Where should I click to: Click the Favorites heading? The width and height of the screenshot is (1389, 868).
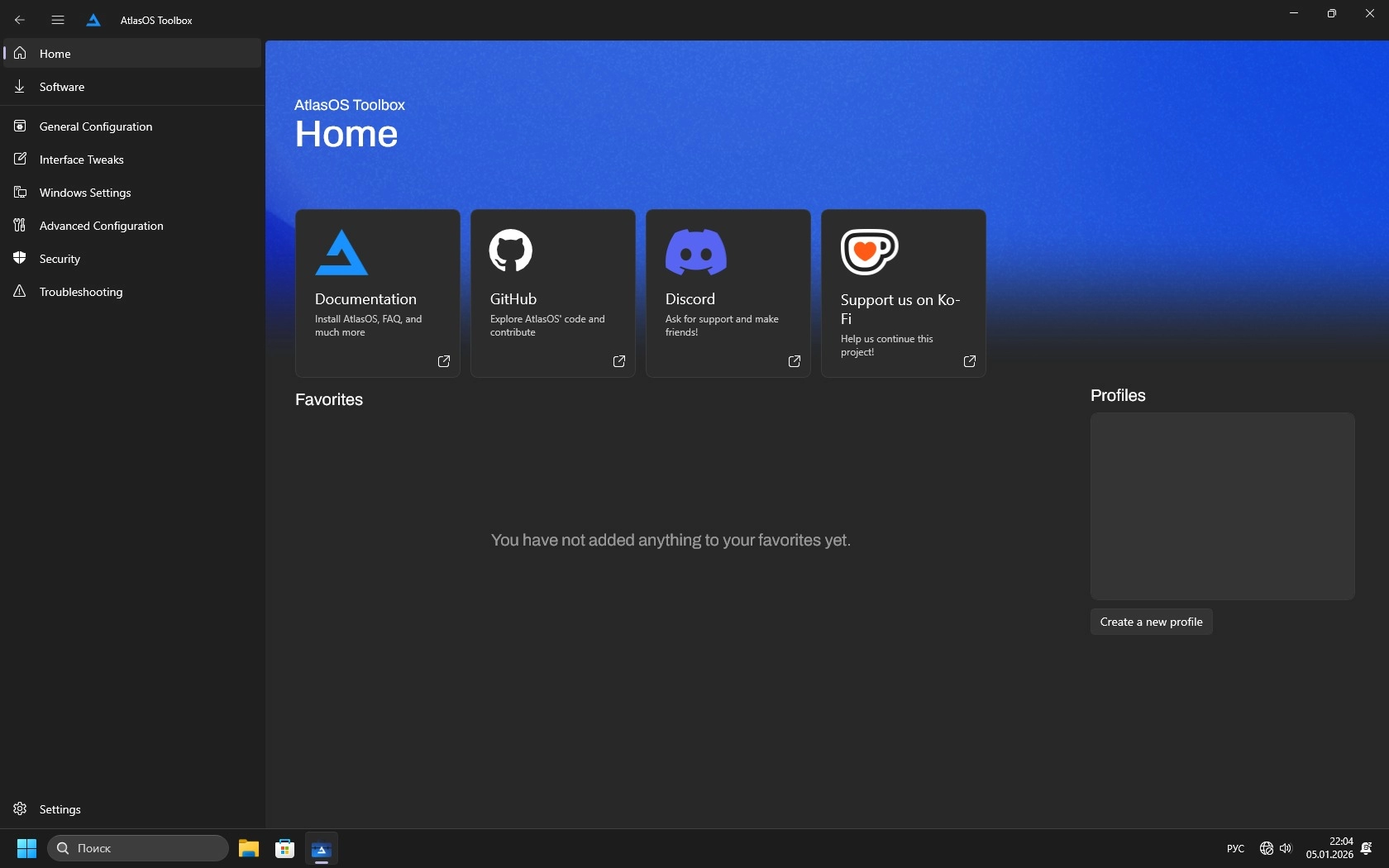pyautogui.click(x=329, y=399)
